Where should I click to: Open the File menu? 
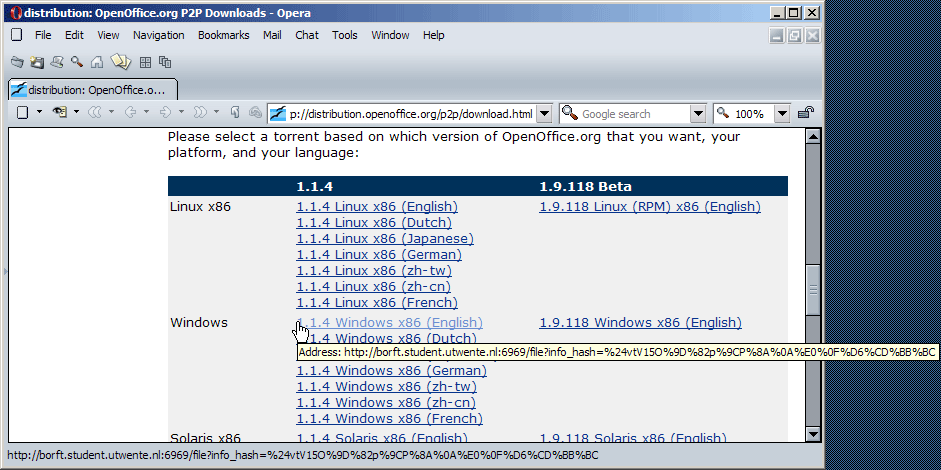coord(43,35)
